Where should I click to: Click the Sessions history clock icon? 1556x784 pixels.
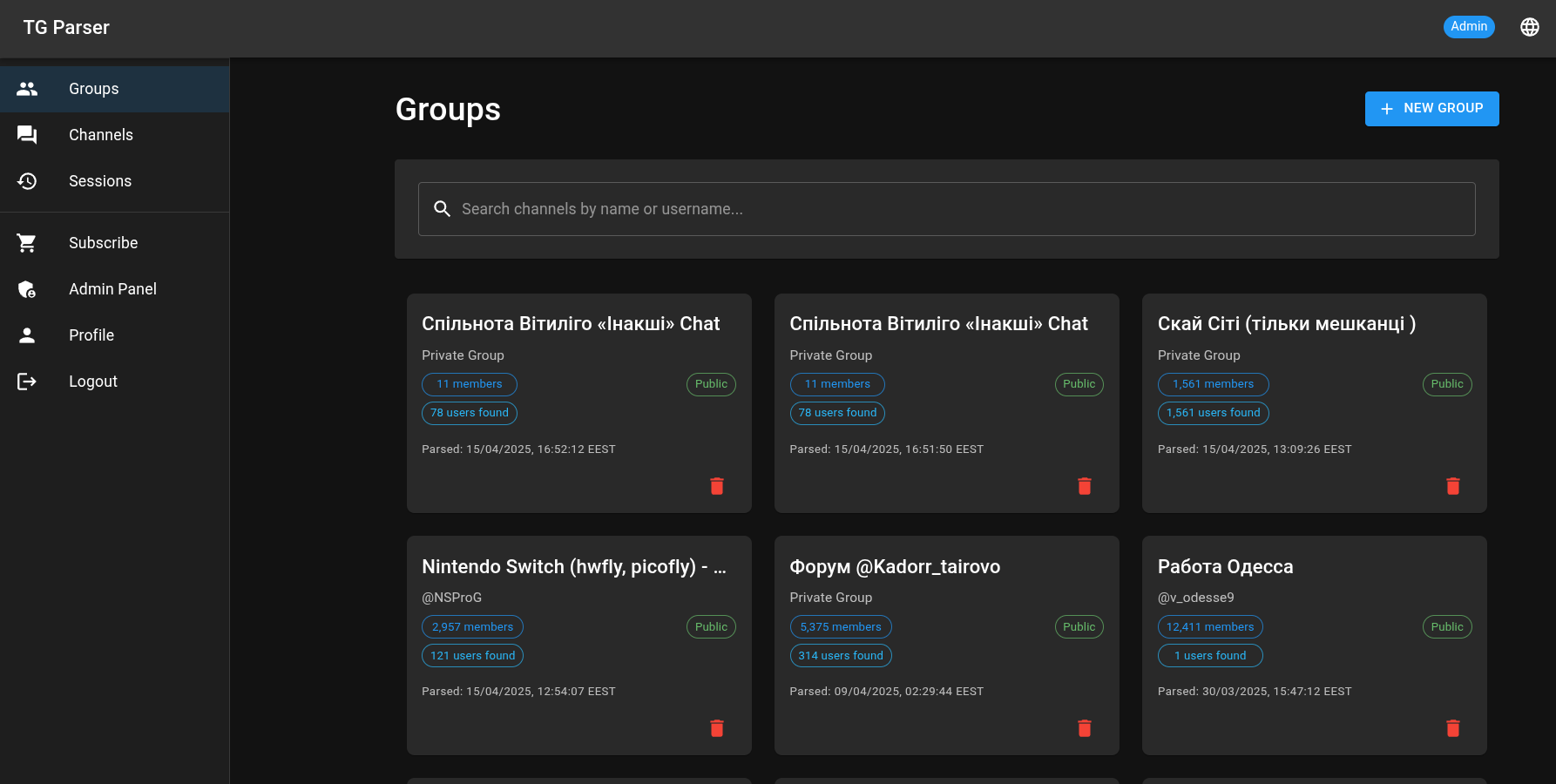(27, 181)
